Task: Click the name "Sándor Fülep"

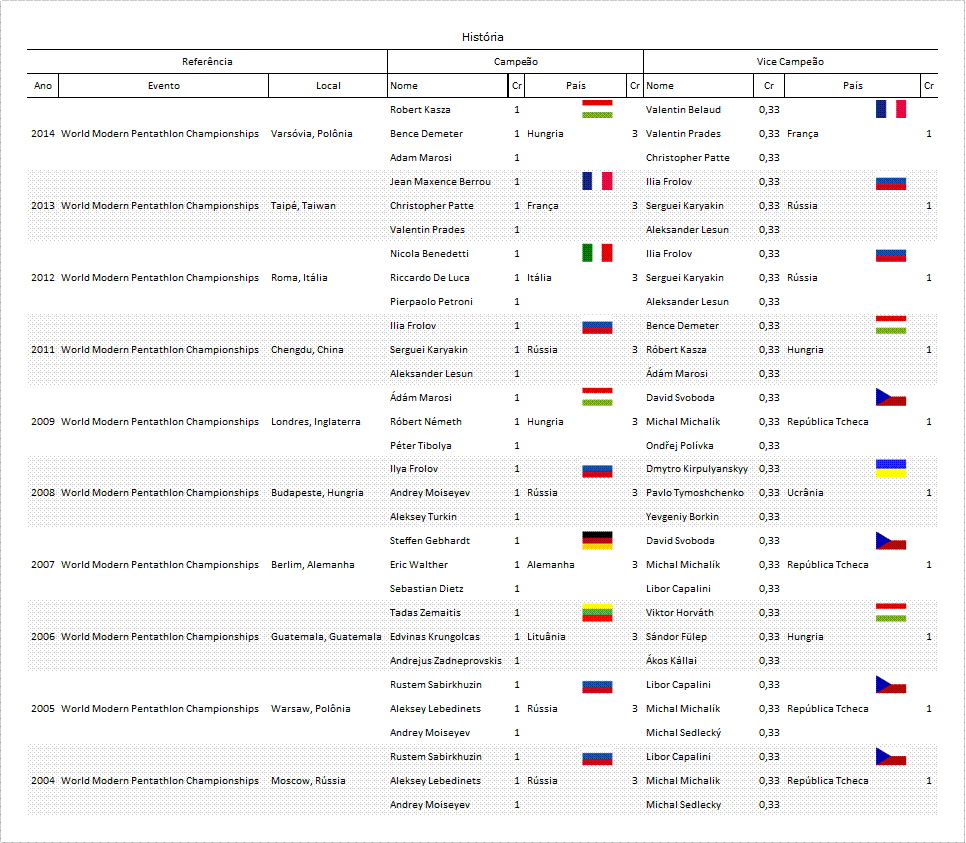Action: 676,637
